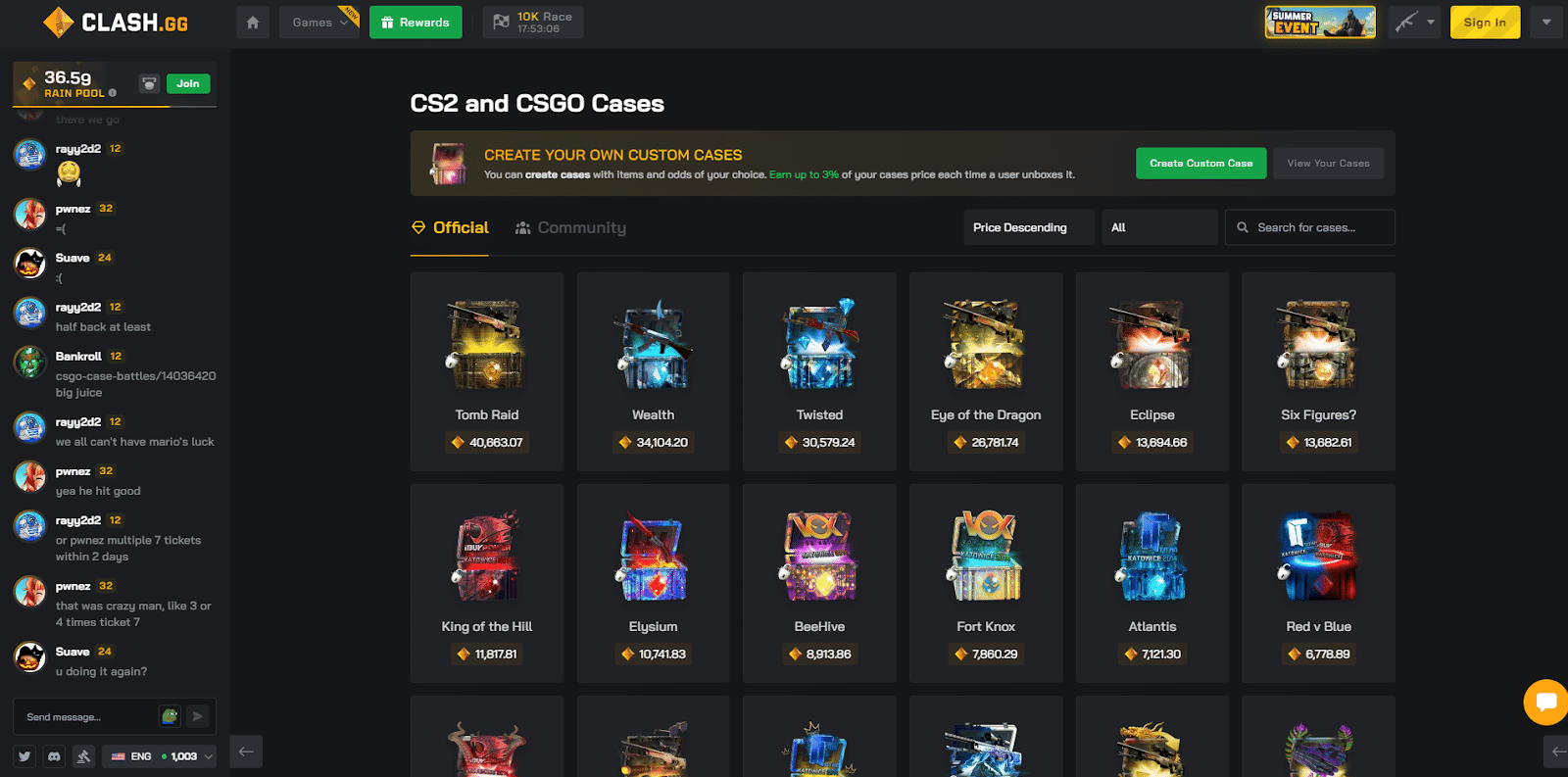This screenshot has height=777, width=1568.
Task: Click the Create Custom Case button
Action: (x=1200, y=164)
